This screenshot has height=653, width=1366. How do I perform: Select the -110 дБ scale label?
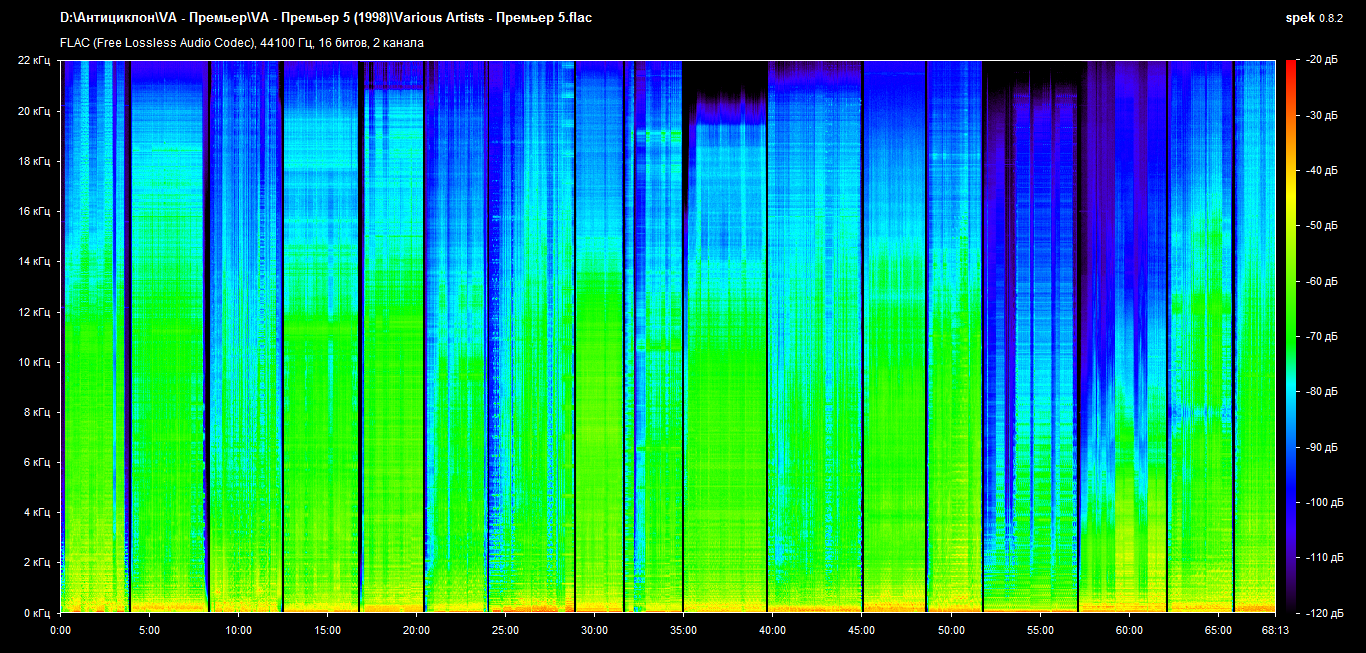(x=1326, y=556)
